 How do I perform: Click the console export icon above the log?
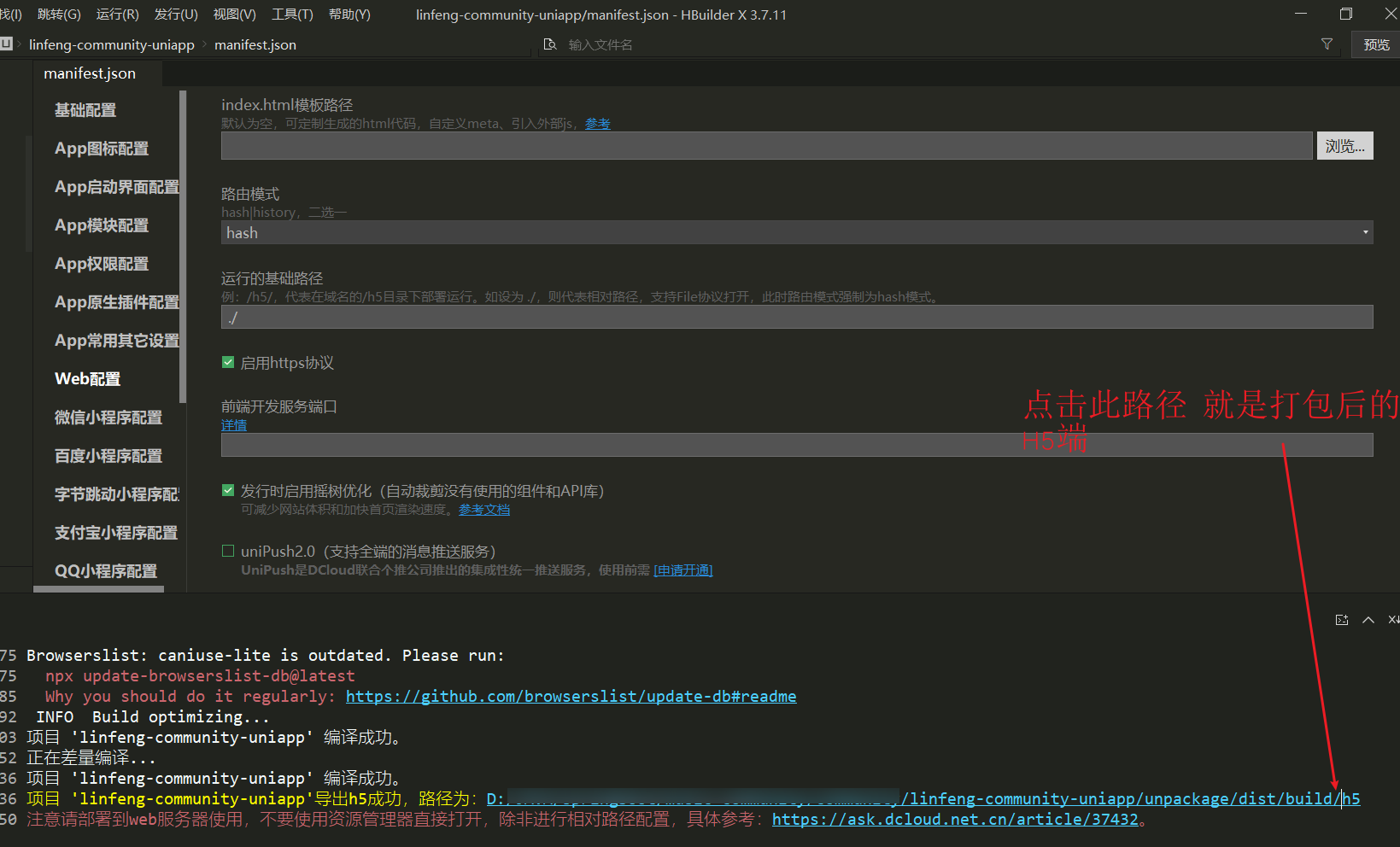tap(1342, 620)
